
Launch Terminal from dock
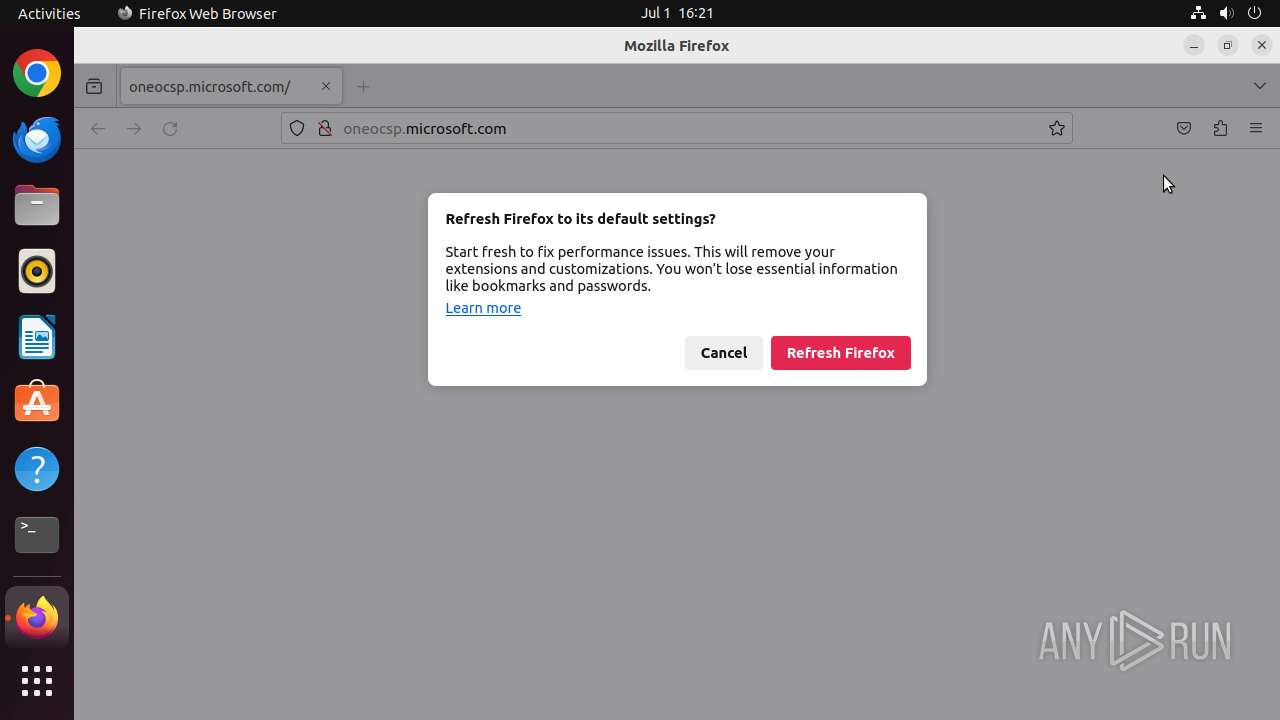[37, 535]
